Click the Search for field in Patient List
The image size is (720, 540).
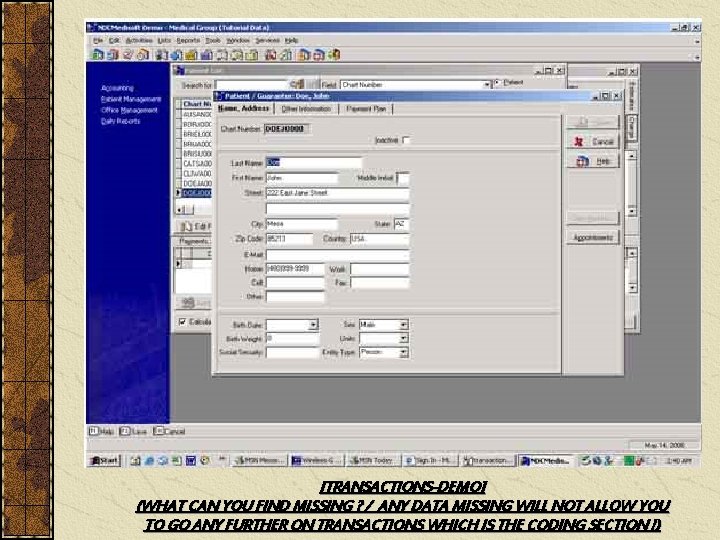[x=252, y=85]
